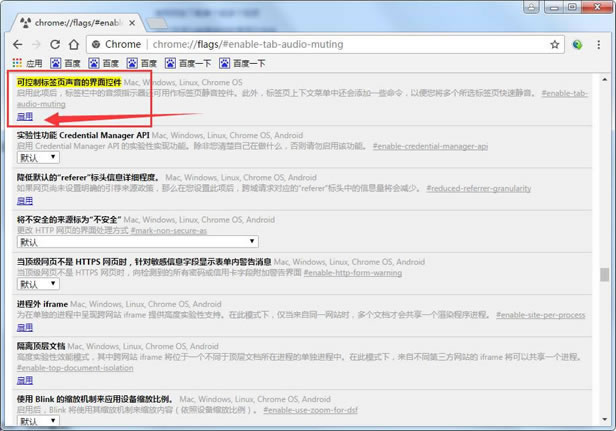Open the #enable-http-form-warning link
Screen dimensions: 616x431
[x=353, y=273]
